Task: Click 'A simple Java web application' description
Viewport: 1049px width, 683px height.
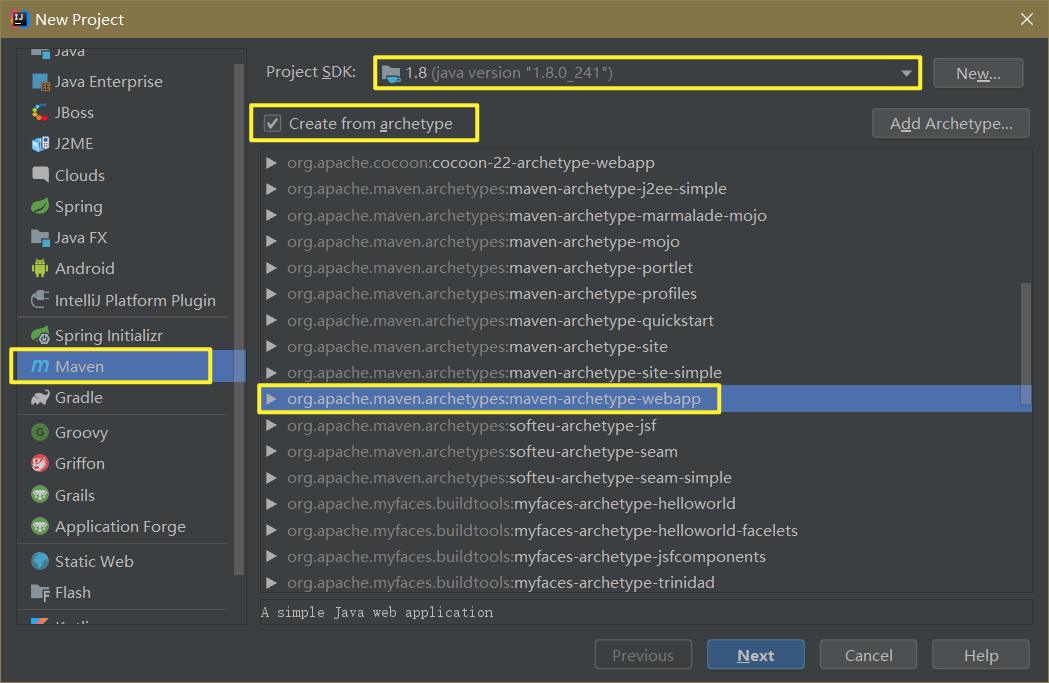Action: coord(377,612)
